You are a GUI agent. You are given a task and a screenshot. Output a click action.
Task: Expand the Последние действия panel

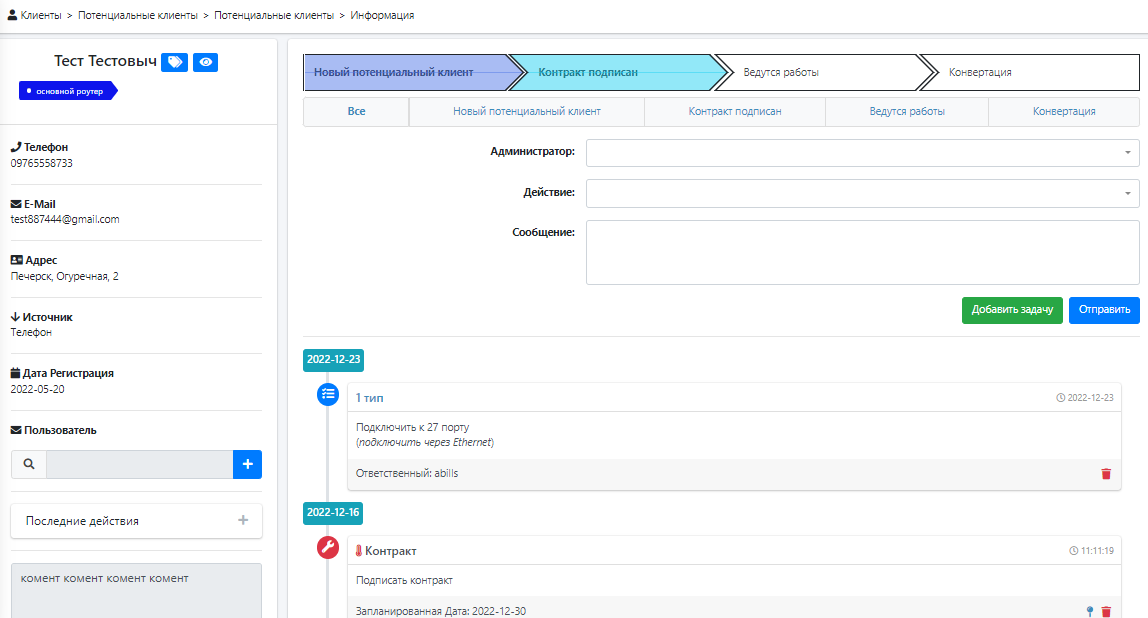242,521
